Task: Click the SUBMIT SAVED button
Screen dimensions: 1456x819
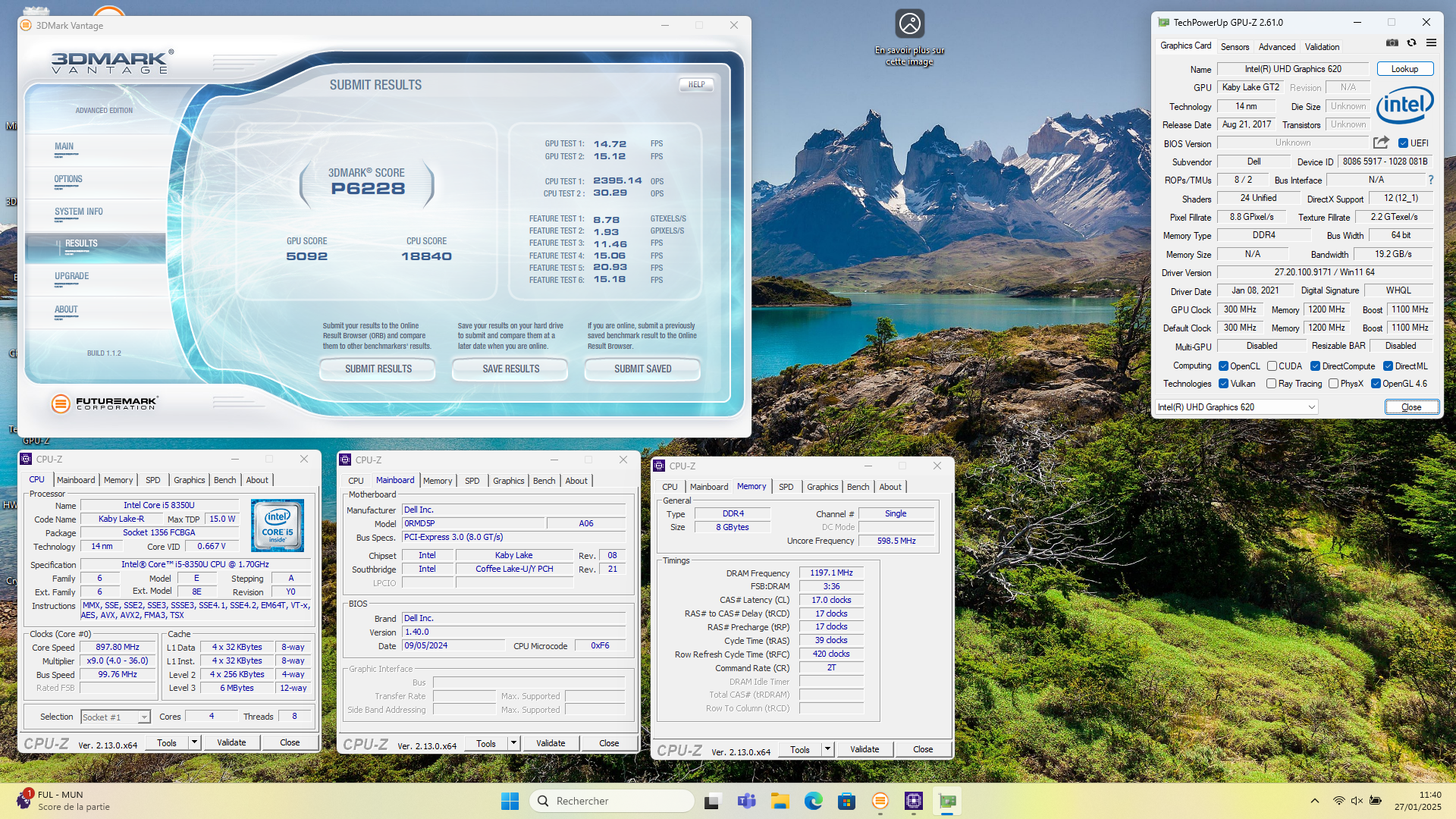Action: click(x=642, y=369)
